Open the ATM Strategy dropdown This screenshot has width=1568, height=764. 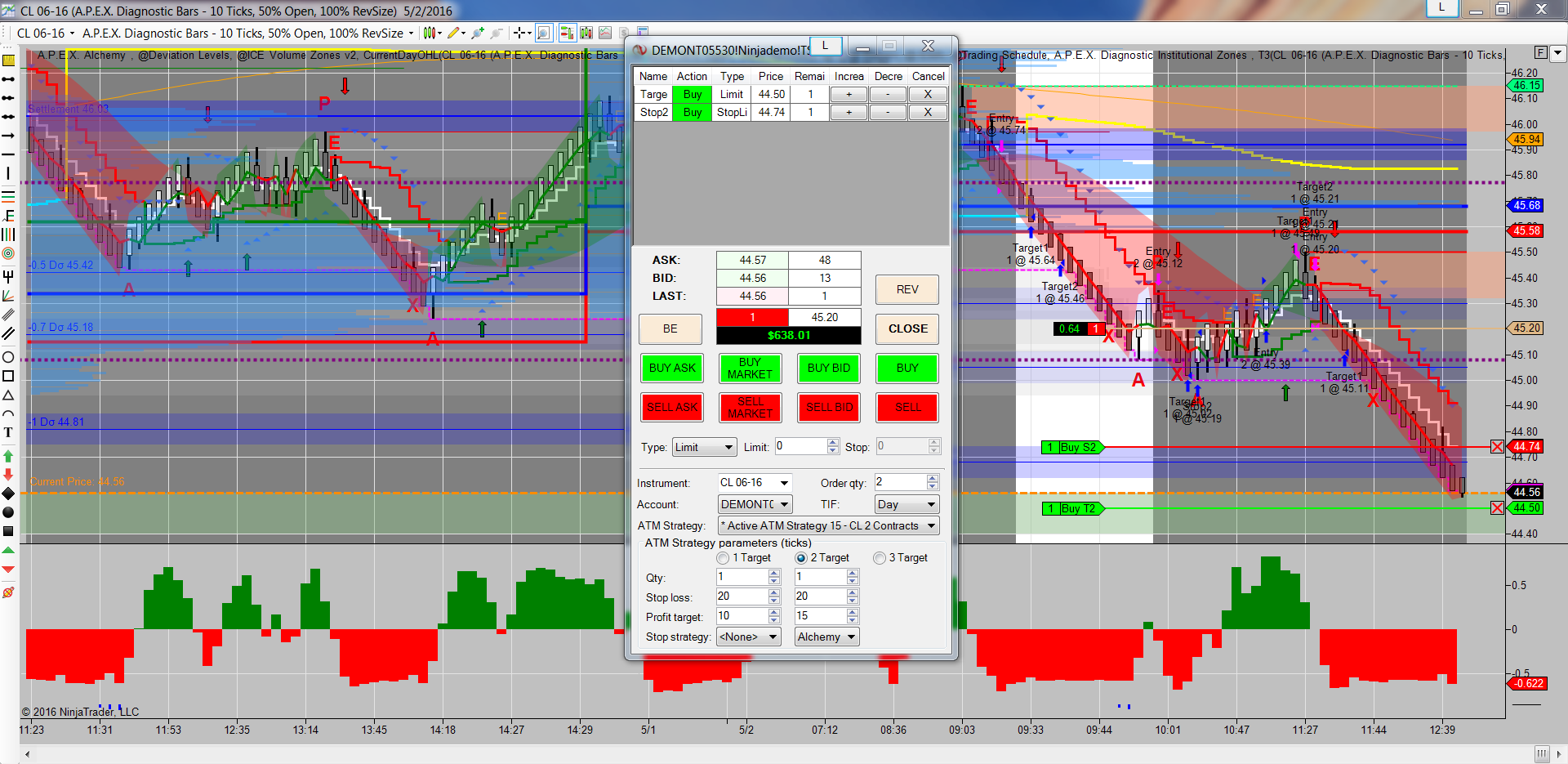click(x=828, y=525)
